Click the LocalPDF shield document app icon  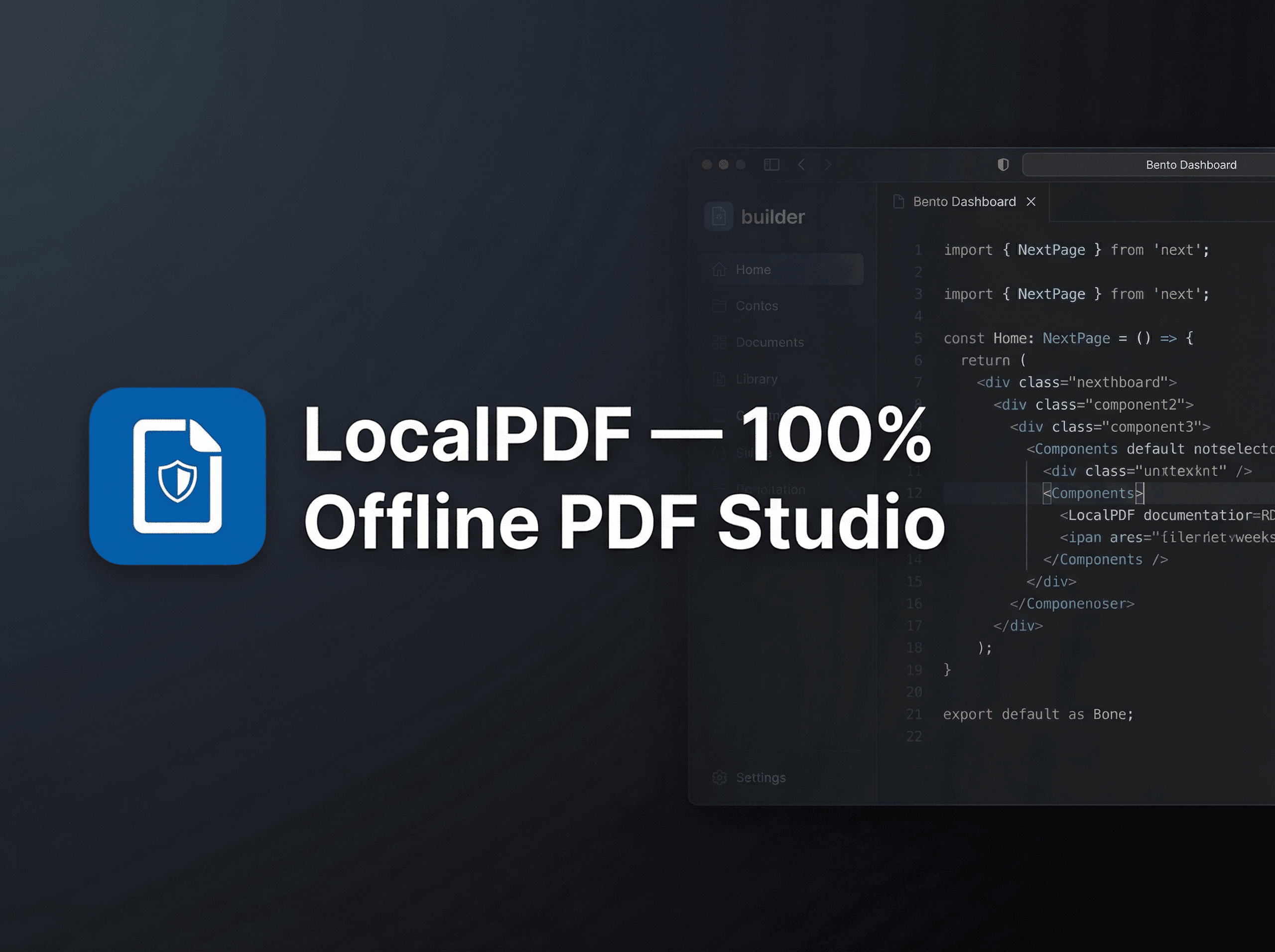point(177,476)
